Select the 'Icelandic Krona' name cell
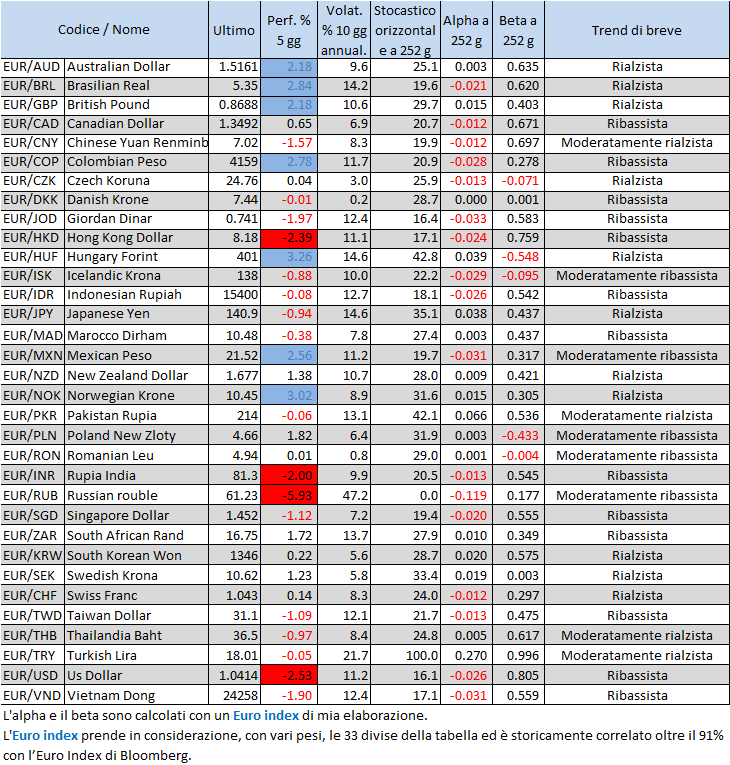The image size is (730, 765). coord(137,276)
